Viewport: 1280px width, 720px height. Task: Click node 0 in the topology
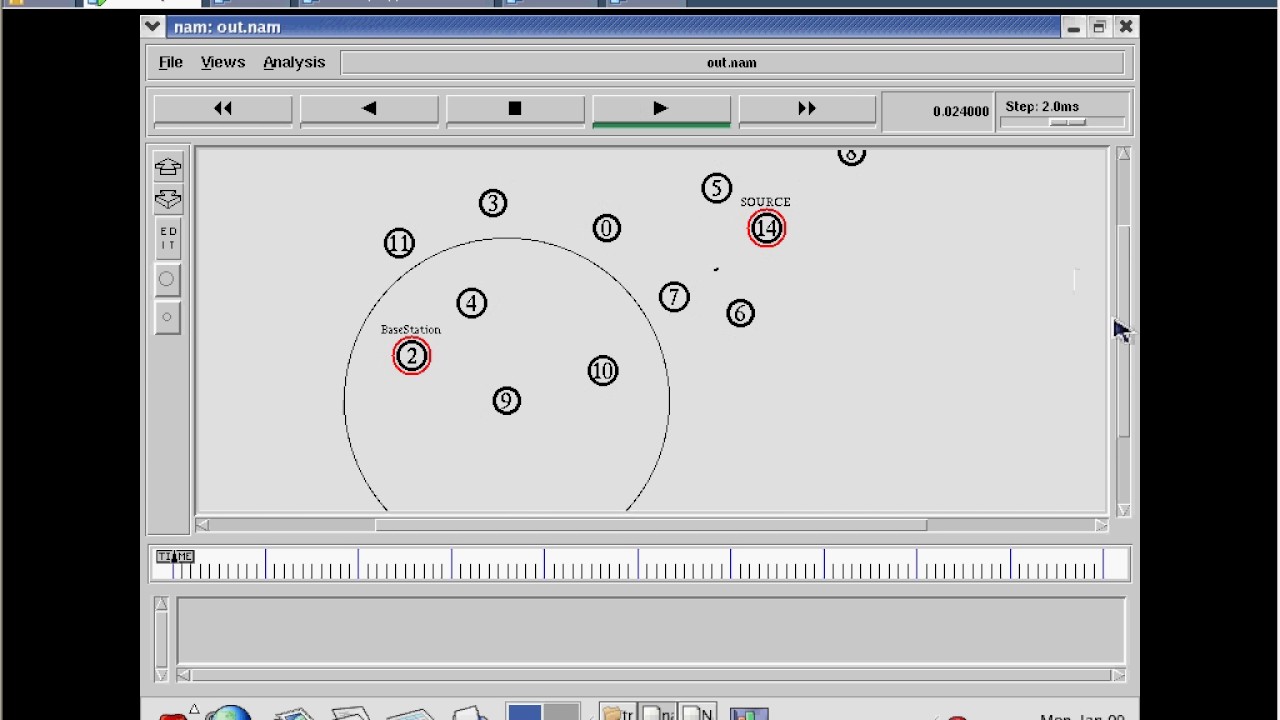pos(606,229)
